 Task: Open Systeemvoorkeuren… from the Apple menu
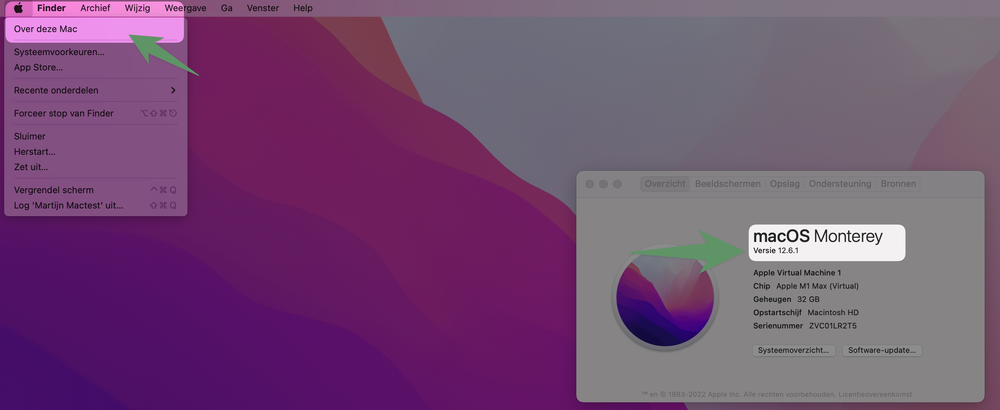[96, 52]
